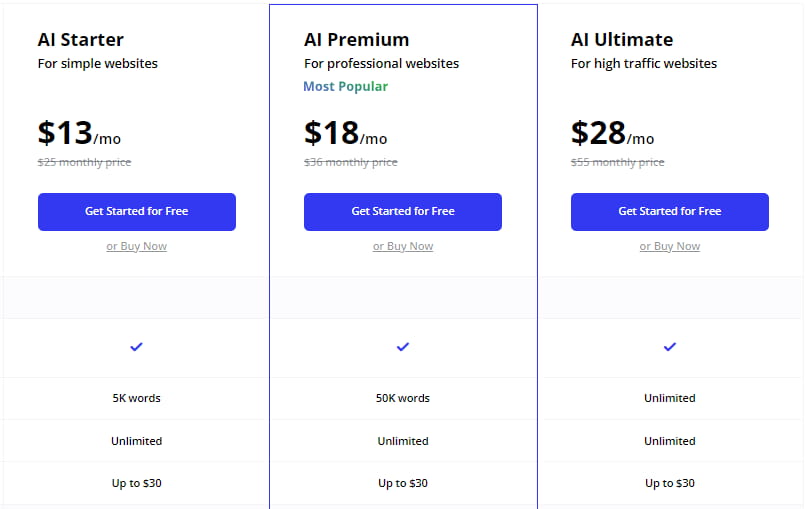
Task: Click the Most Popular label
Action: point(346,86)
